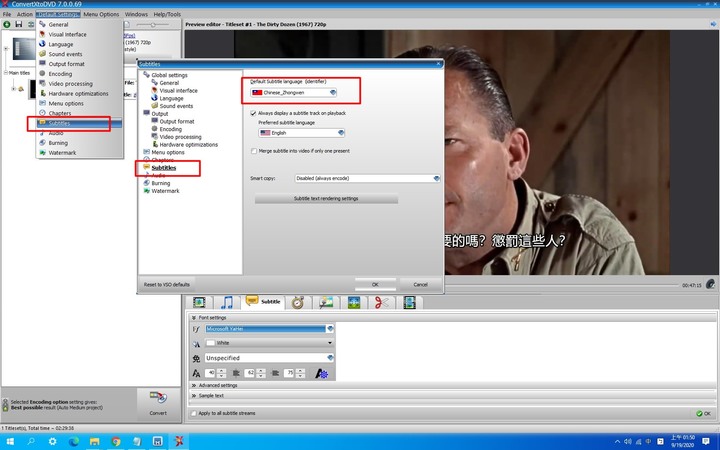This screenshot has width=720, height=450.
Task: Open the chapters stopwatch tab
Action: click(298, 302)
